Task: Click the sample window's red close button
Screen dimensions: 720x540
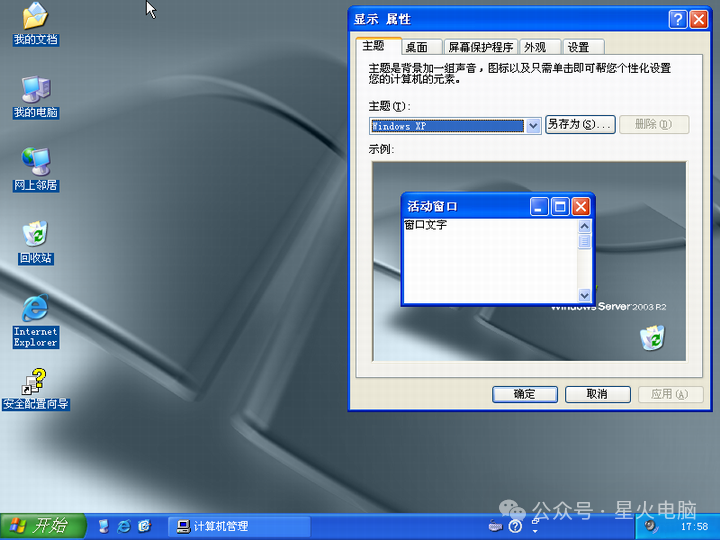Action: point(580,207)
